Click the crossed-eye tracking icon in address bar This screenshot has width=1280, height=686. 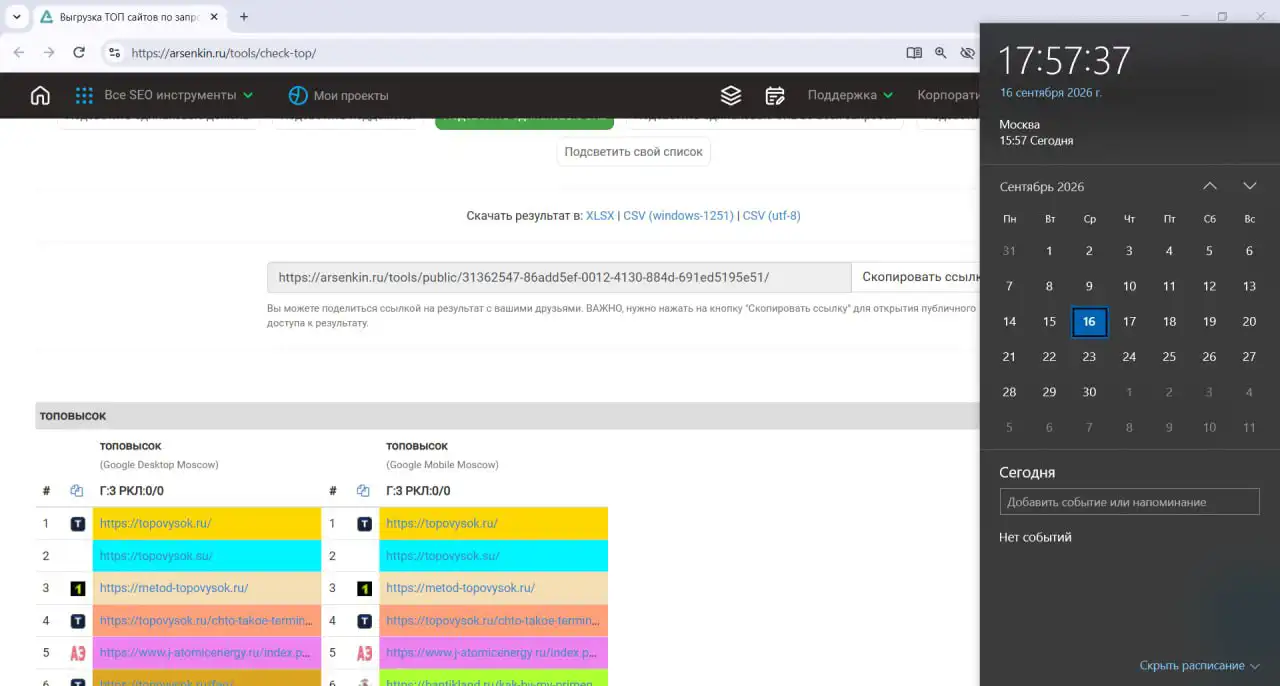pyautogui.click(x=967, y=53)
